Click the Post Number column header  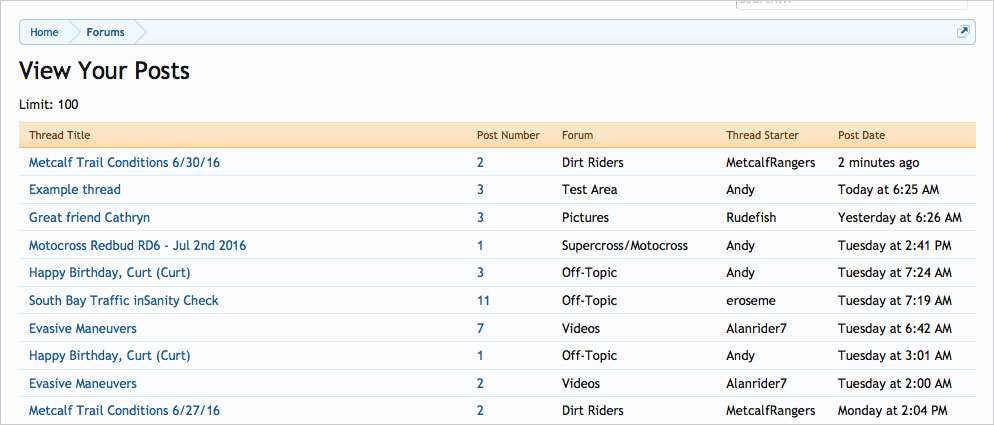pos(508,135)
